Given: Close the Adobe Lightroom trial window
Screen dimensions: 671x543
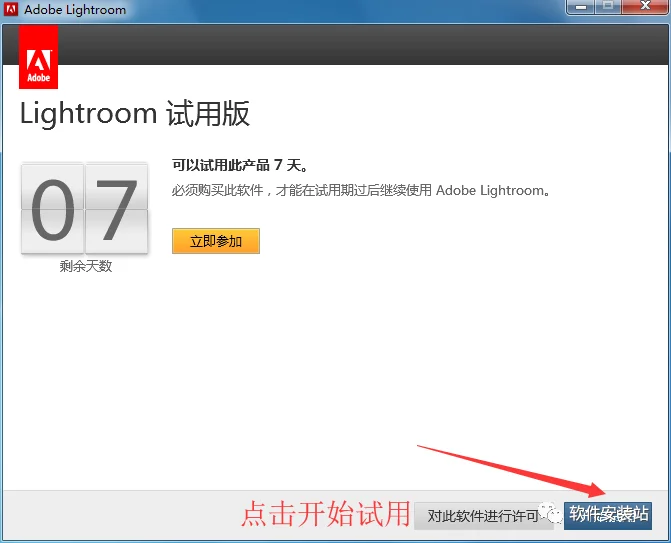Looking at the screenshot, I should (645, 7).
